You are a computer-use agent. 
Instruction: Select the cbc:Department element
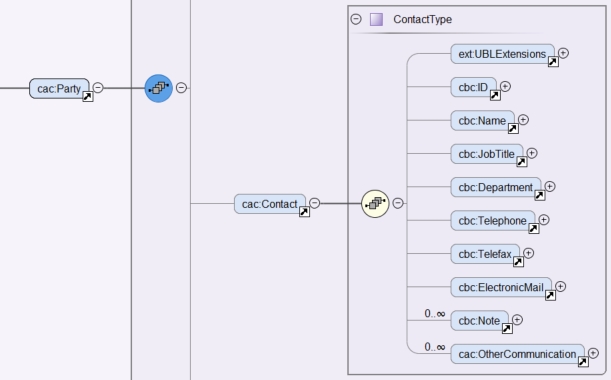click(496, 187)
